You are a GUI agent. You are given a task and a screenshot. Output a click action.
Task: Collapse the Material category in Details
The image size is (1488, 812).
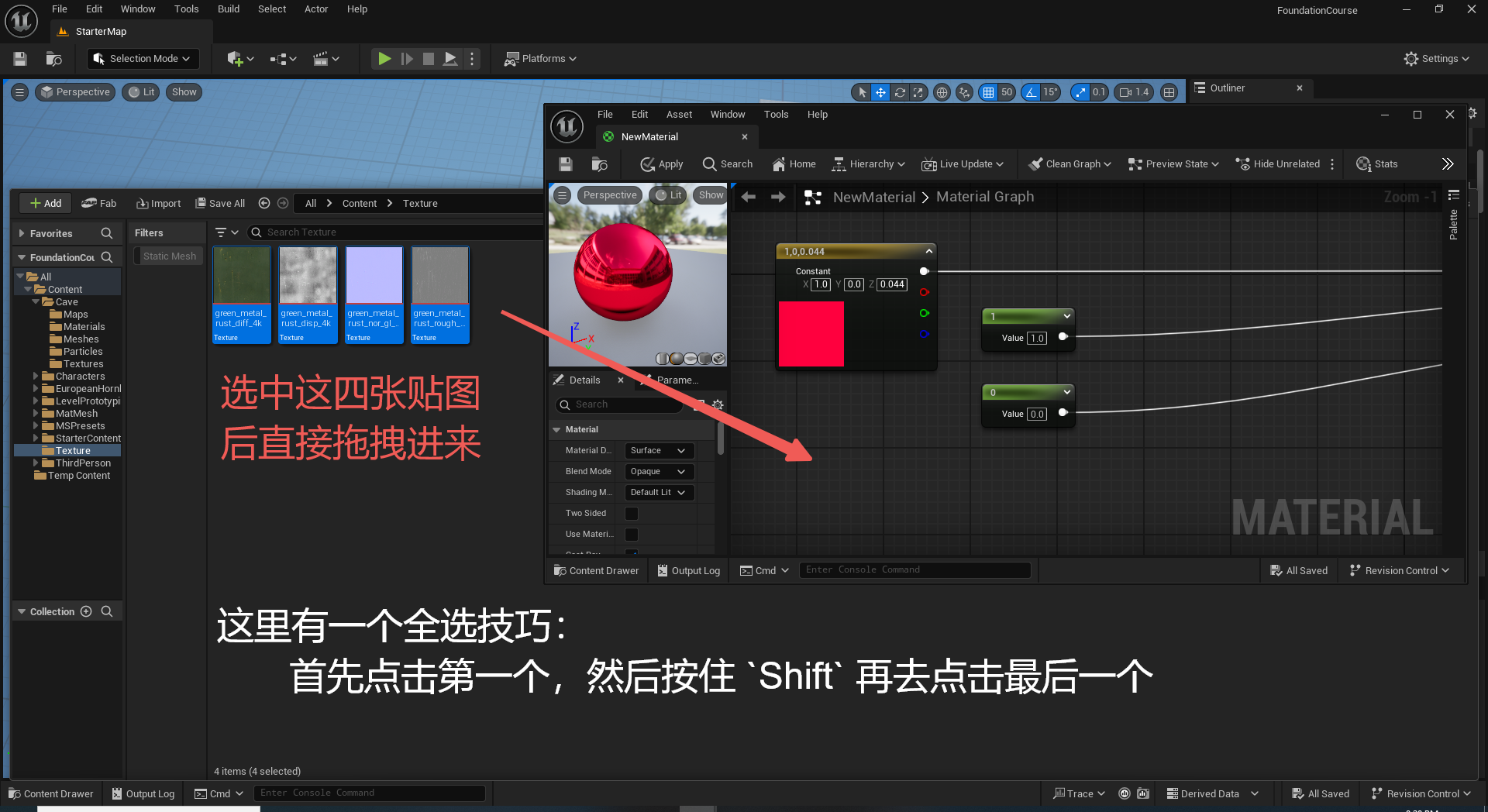point(556,430)
